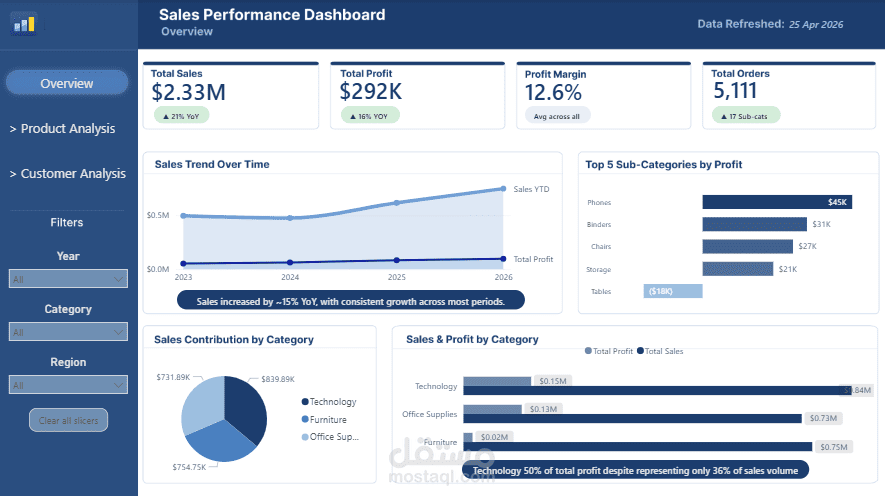This screenshot has height=496, width=885.
Task: Select the Furniture $0.75M sales bar
Action: point(637,446)
